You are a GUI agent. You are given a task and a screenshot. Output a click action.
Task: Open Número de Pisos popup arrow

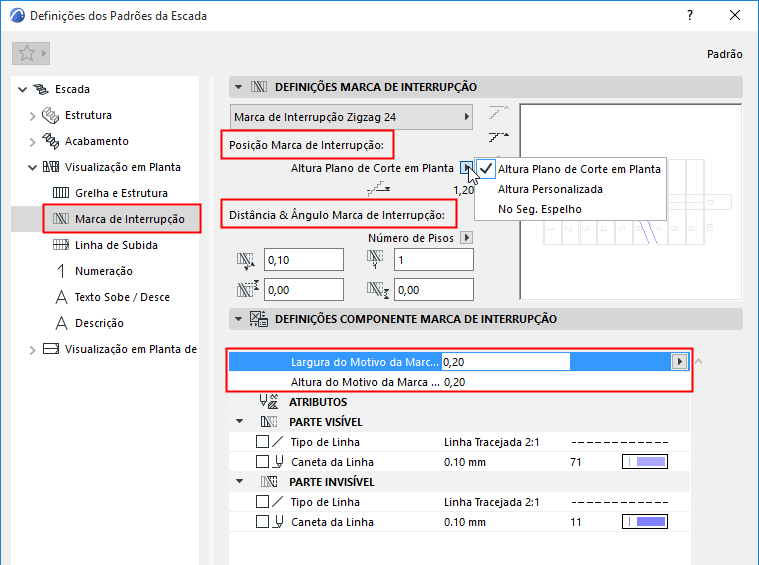467,238
